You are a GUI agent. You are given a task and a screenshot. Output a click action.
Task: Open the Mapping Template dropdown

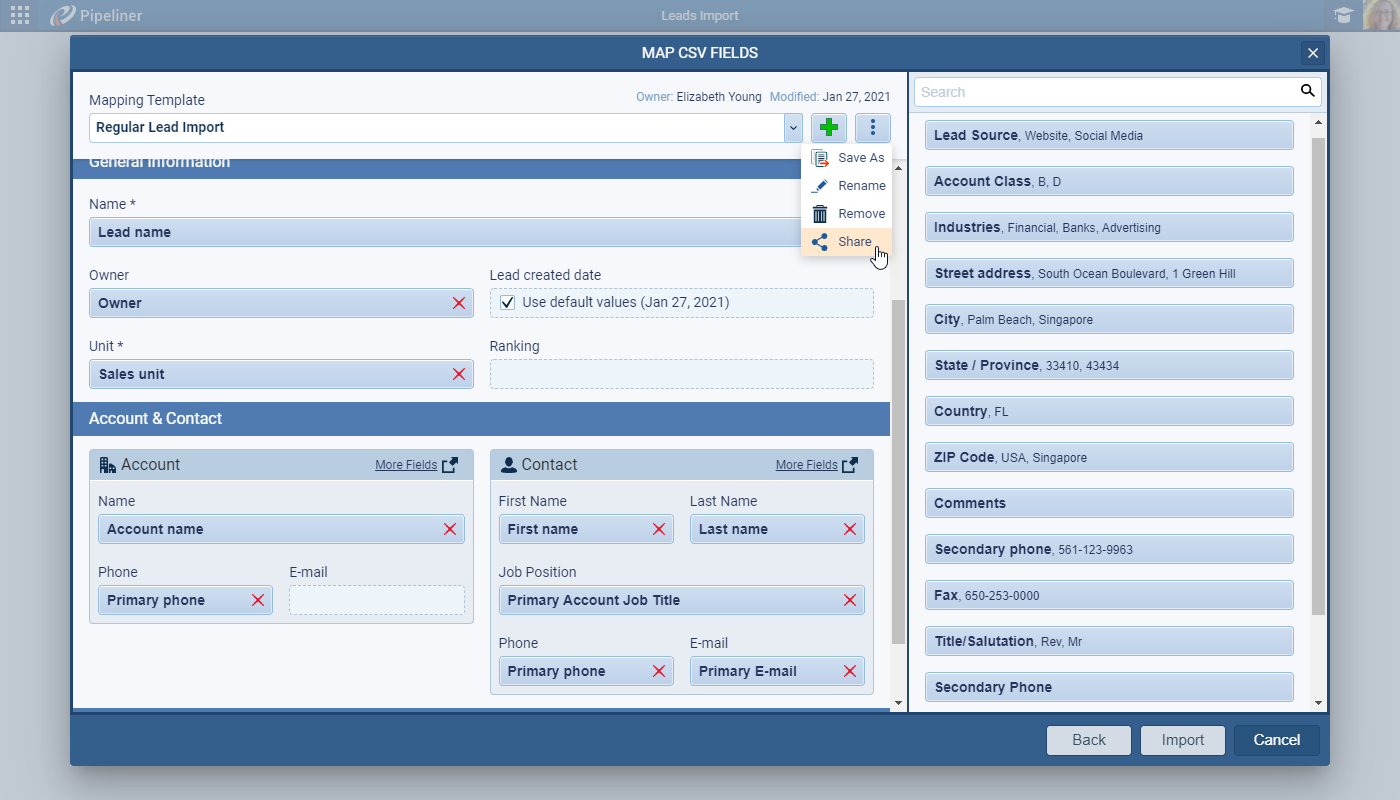(x=793, y=128)
